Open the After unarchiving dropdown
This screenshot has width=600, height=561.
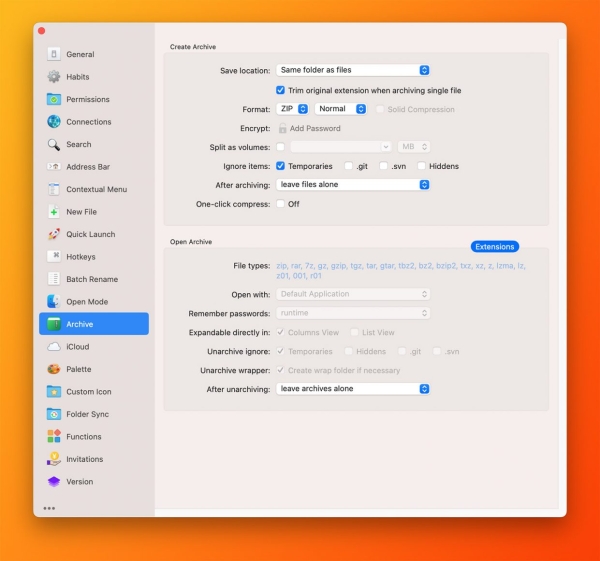point(353,389)
